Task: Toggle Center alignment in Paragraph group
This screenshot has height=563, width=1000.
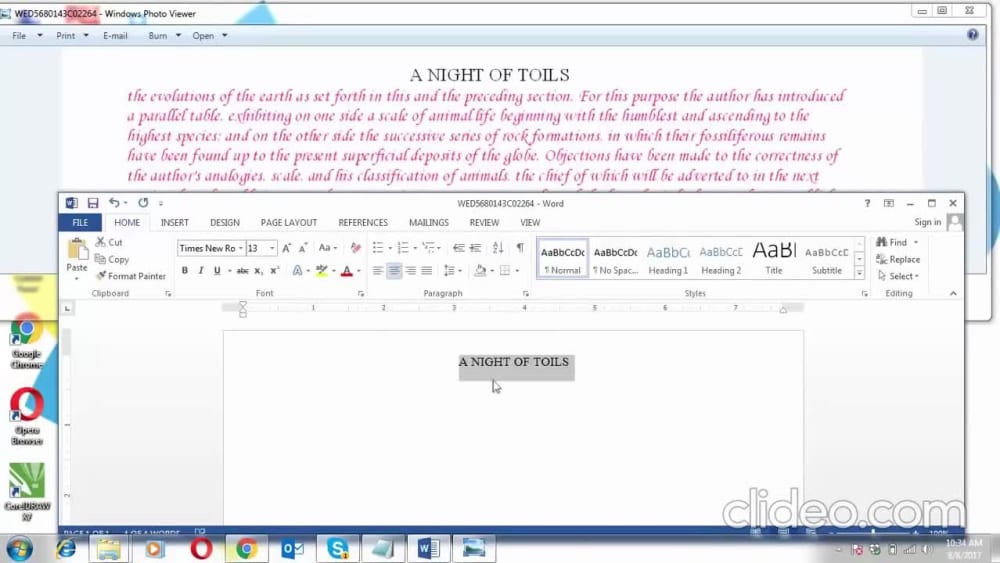Action: pos(394,270)
